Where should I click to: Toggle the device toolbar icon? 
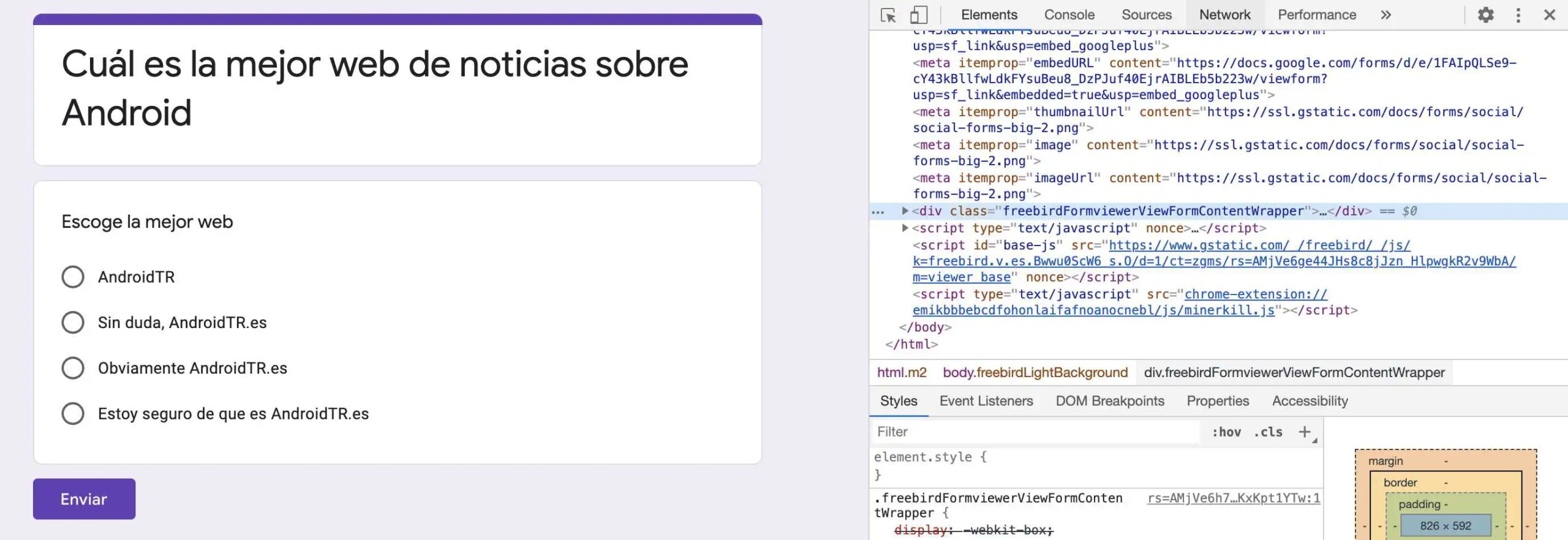(918, 15)
